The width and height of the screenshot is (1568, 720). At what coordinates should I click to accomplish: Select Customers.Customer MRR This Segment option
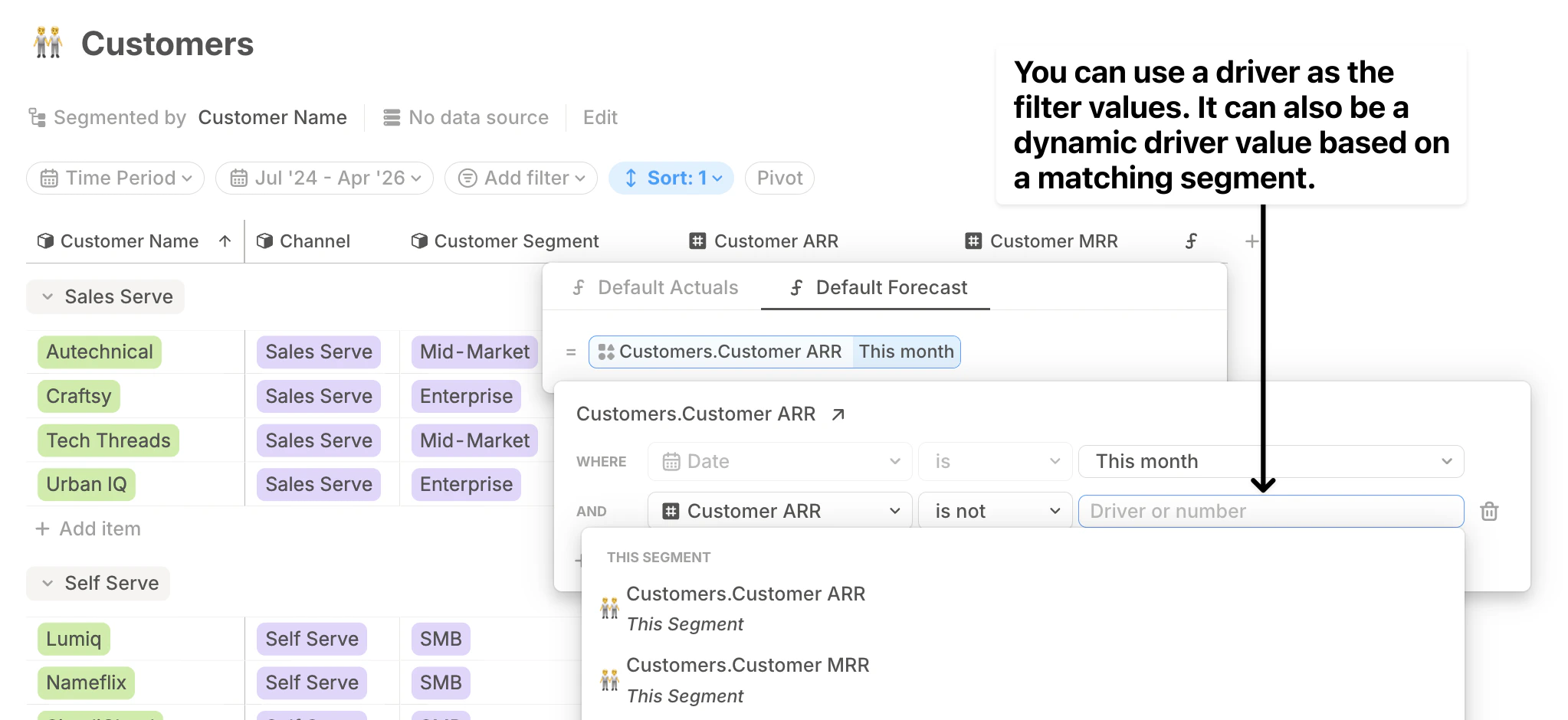[x=1022, y=680]
